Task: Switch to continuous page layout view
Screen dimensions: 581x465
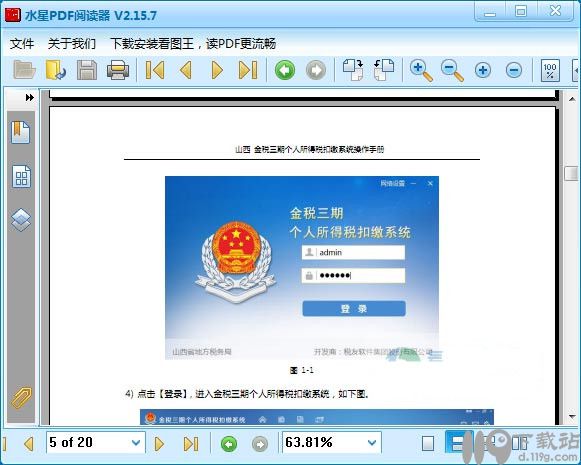Action: pos(459,443)
